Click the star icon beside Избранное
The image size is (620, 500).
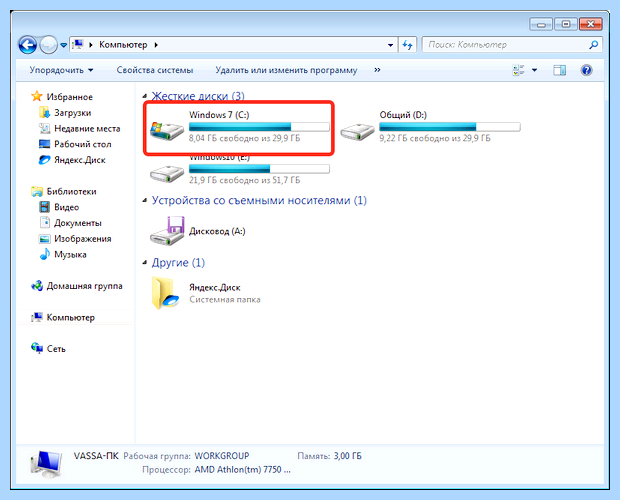pyautogui.click(x=37, y=96)
